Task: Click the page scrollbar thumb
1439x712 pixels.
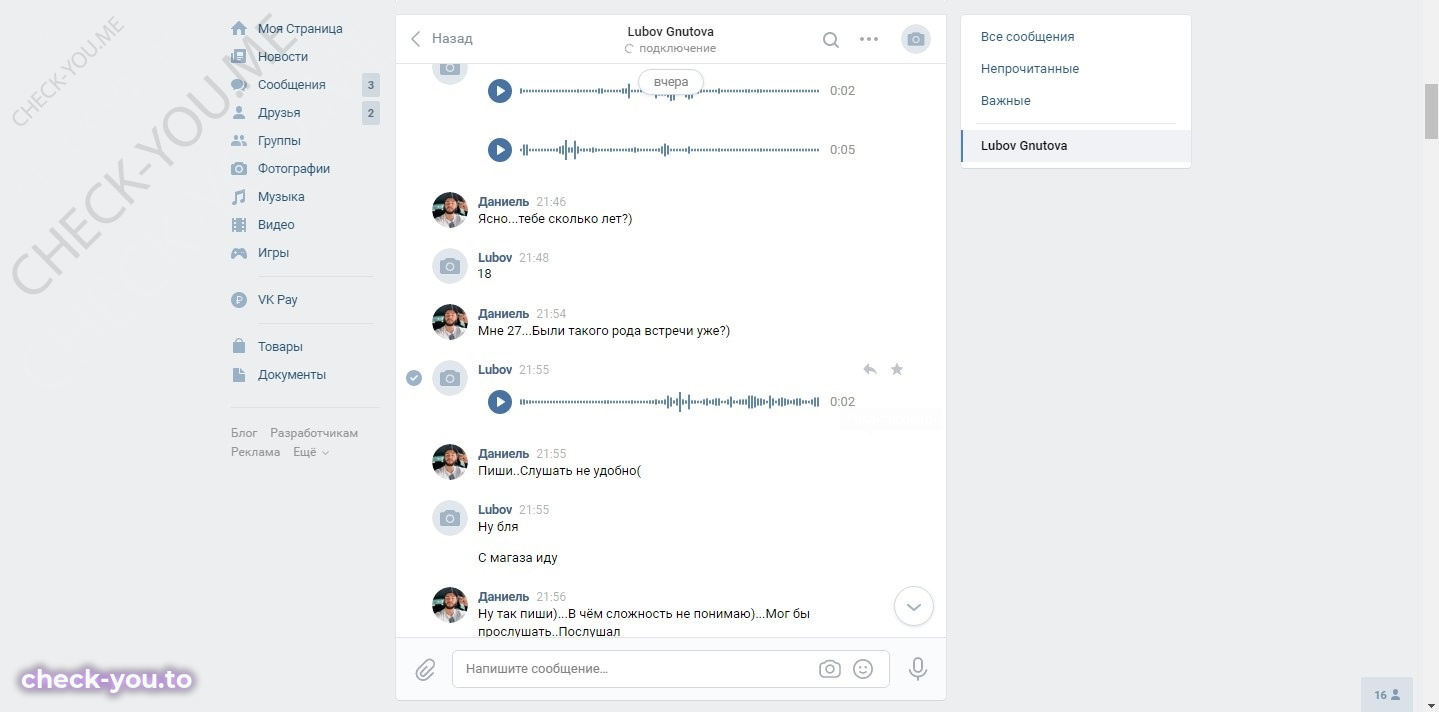Action: pyautogui.click(x=1431, y=112)
